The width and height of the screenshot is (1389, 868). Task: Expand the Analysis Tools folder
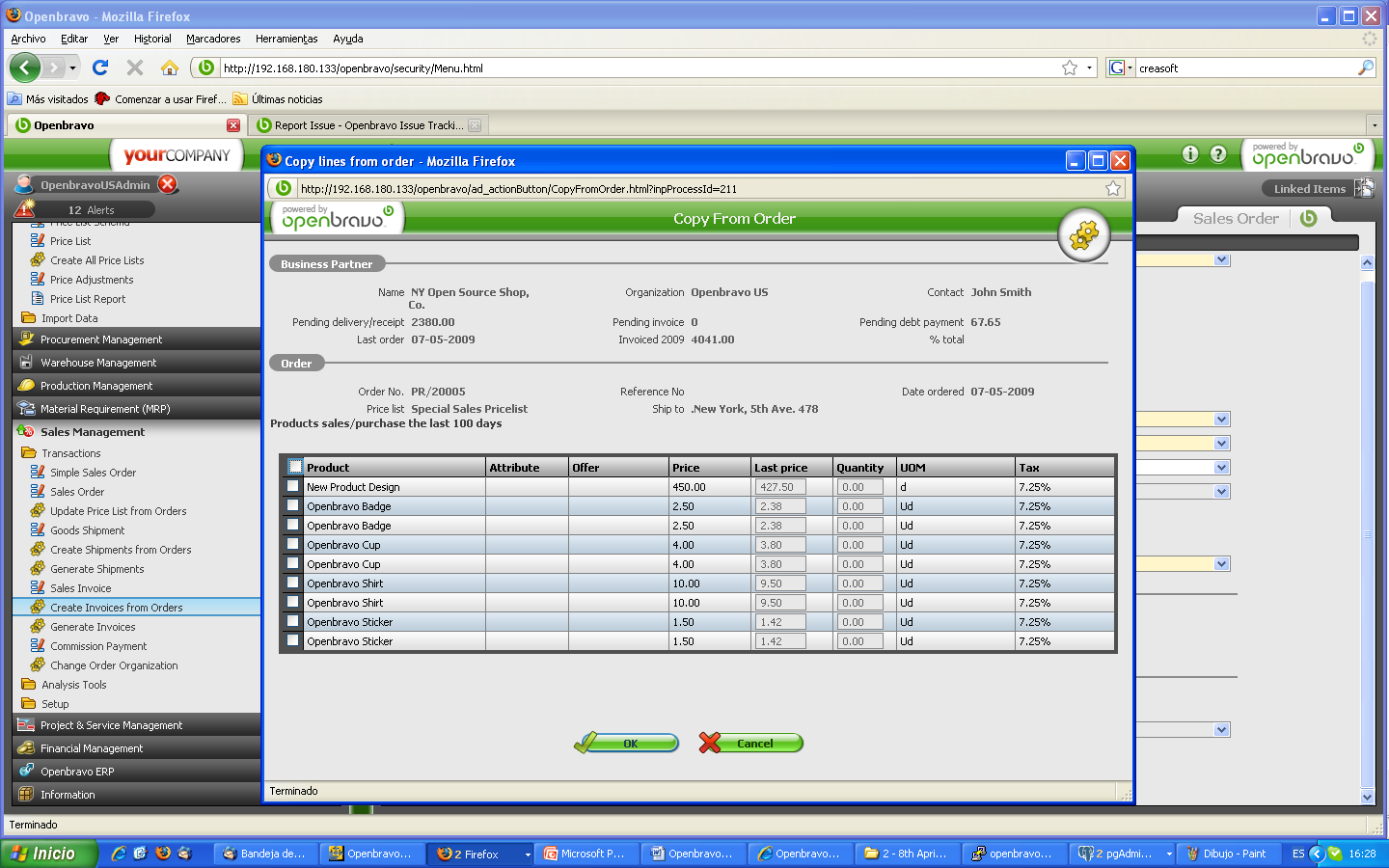click(73, 685)
